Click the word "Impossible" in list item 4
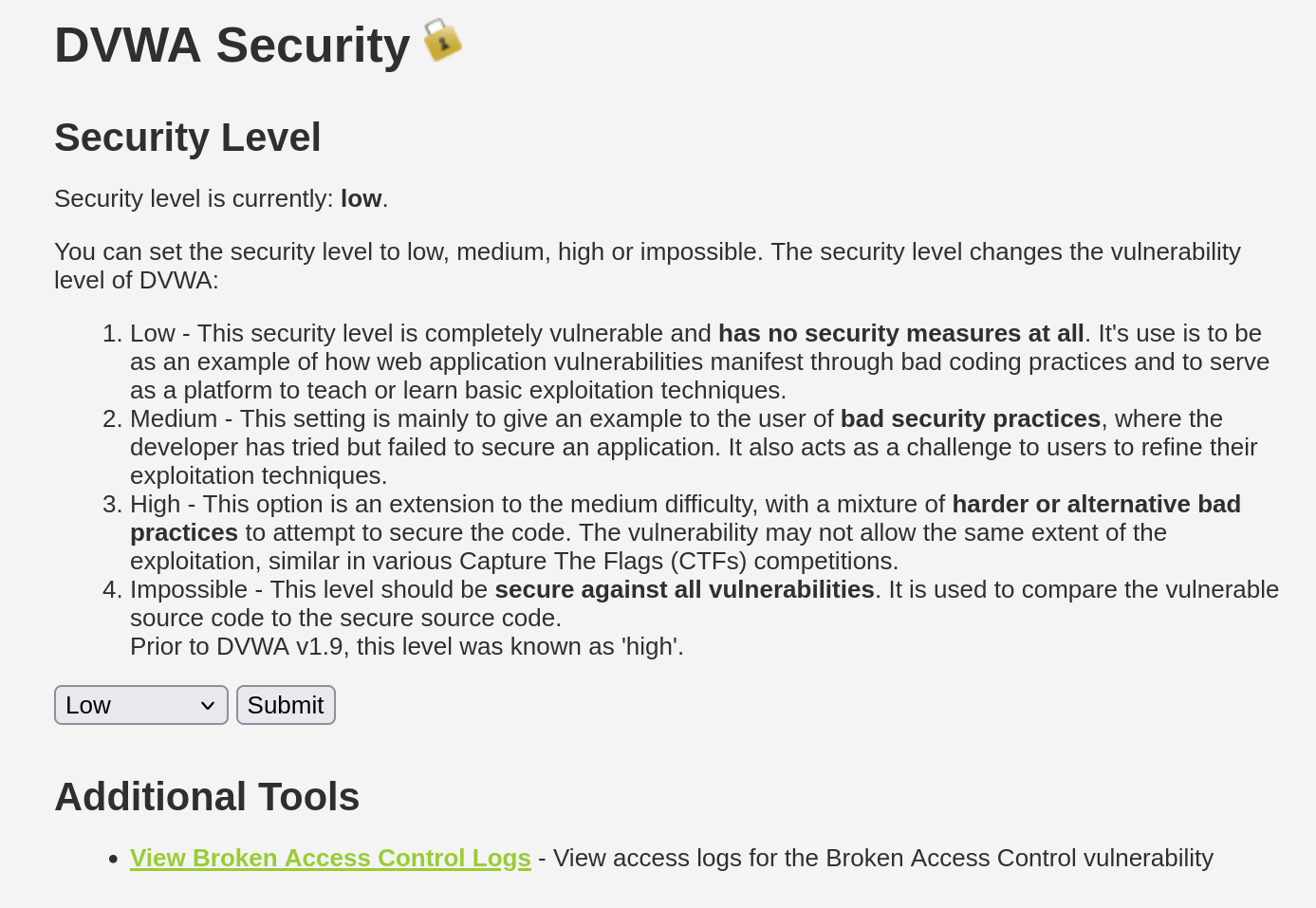The width and height of the screenshot is (1316, 908). (188, 589)
